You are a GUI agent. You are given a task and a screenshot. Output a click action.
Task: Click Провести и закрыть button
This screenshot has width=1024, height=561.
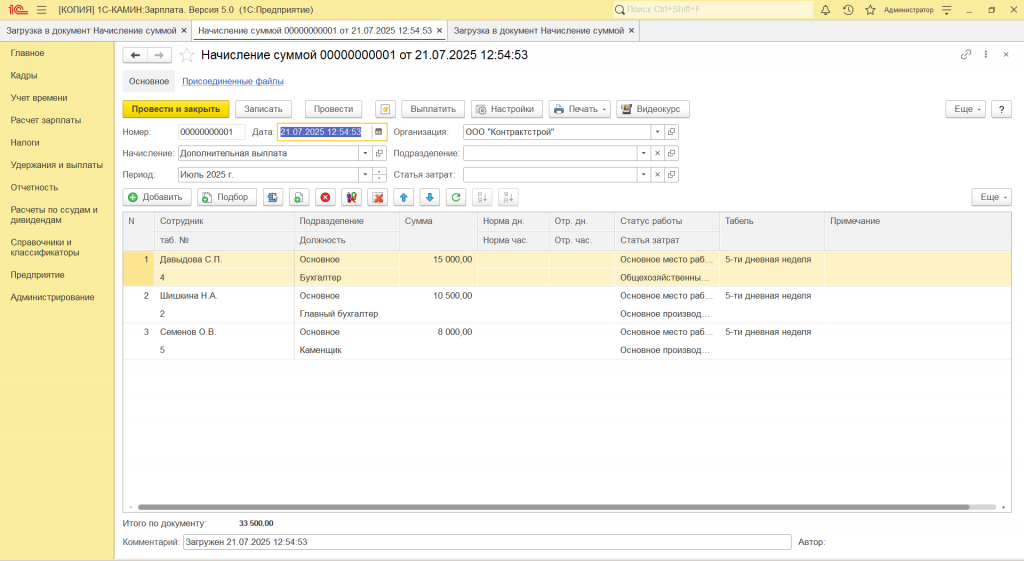(176, 109)
